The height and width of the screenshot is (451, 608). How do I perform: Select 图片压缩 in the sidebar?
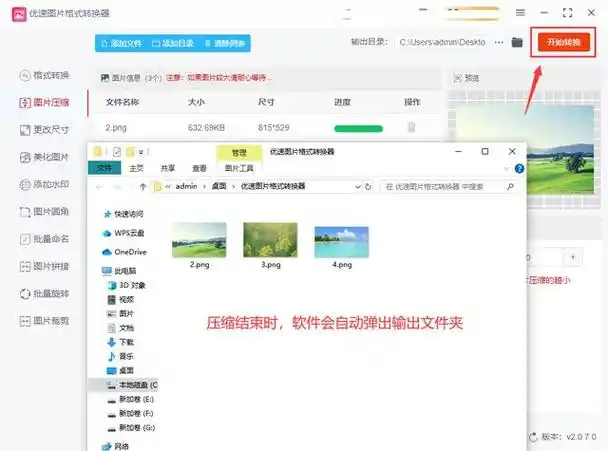[44, 102]
